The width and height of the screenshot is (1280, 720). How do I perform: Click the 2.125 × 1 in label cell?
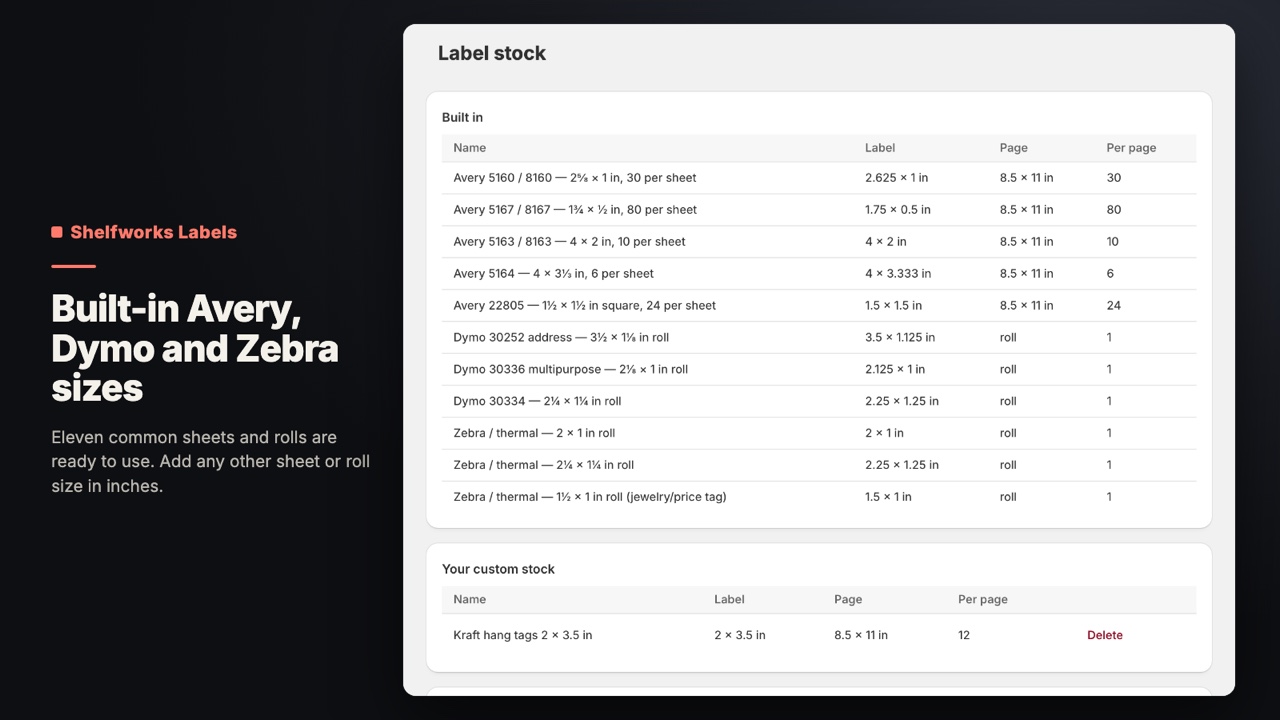pyautogui.click(x=895, y=370)
